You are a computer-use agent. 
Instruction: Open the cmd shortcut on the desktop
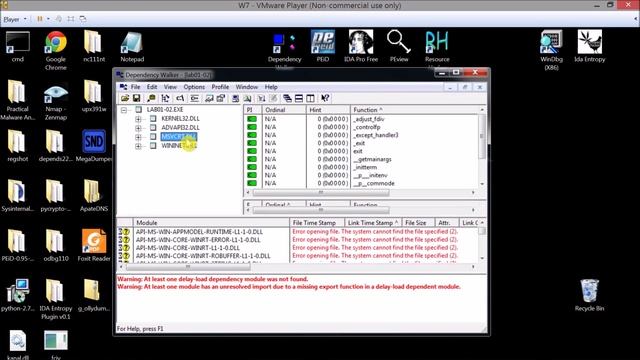[x=18, y=47]
